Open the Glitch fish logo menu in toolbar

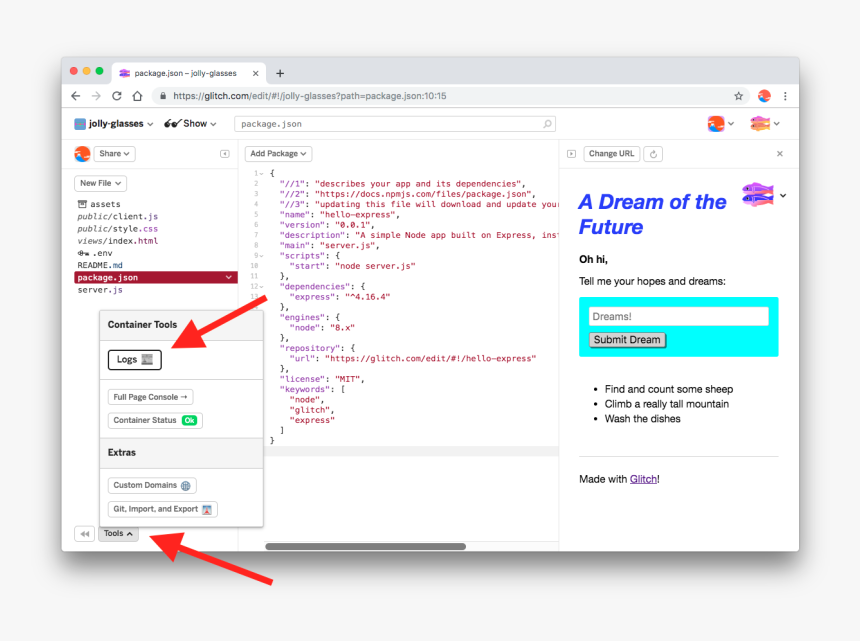coord(765,124)
